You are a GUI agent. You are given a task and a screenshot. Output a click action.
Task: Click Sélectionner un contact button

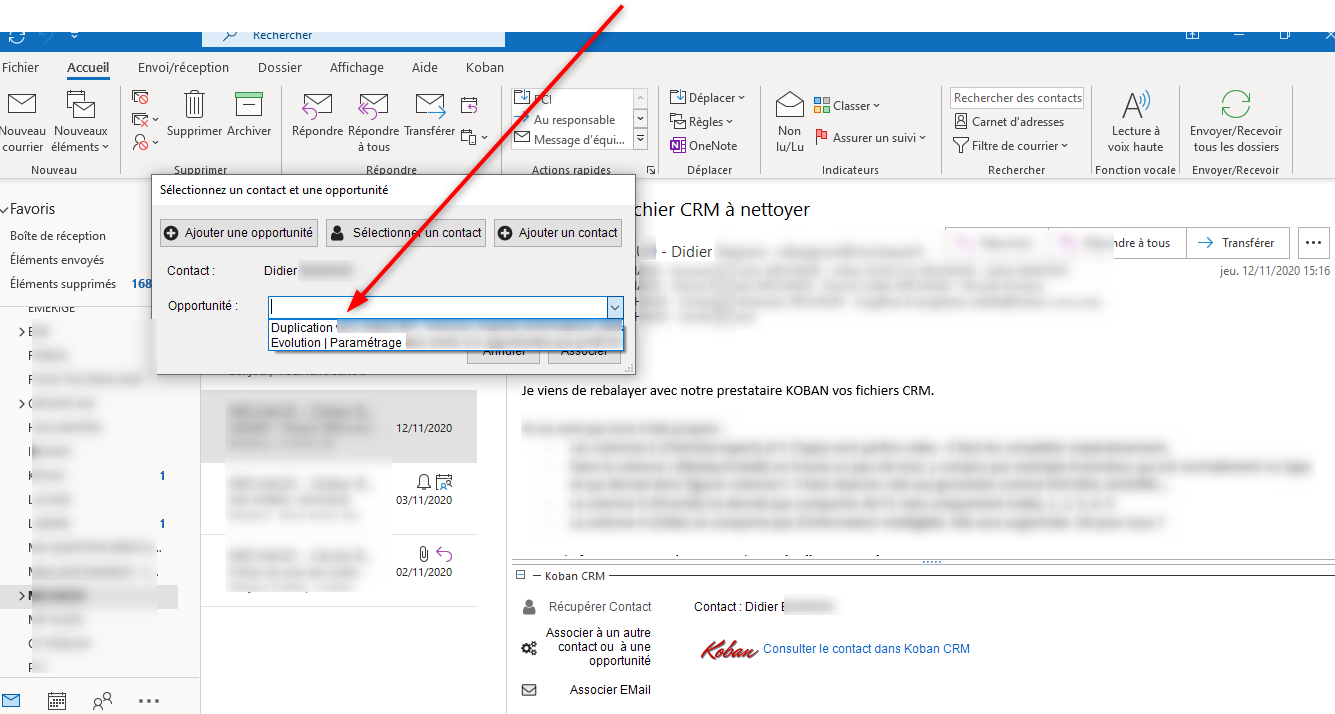pos(406,233)
